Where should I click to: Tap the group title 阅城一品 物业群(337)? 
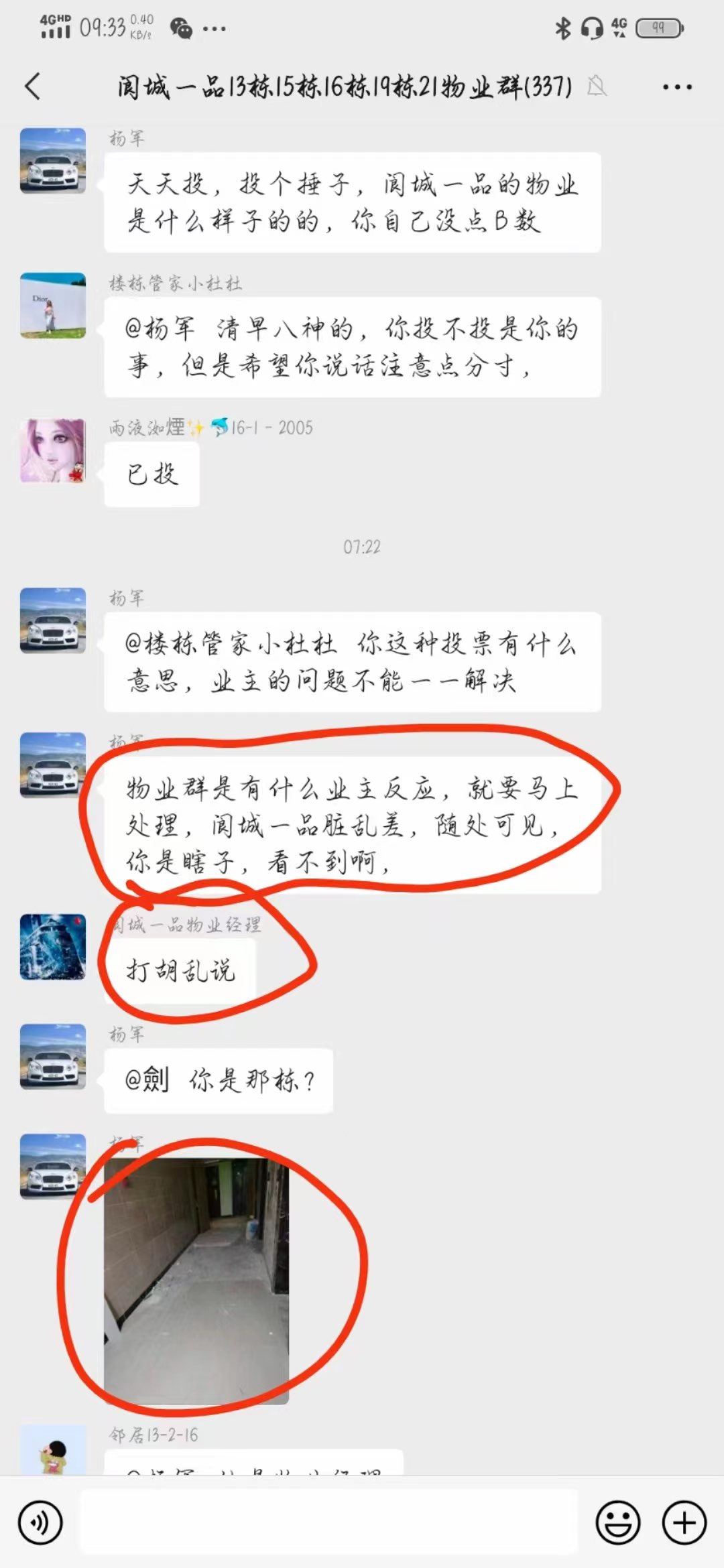coord(345,86)
